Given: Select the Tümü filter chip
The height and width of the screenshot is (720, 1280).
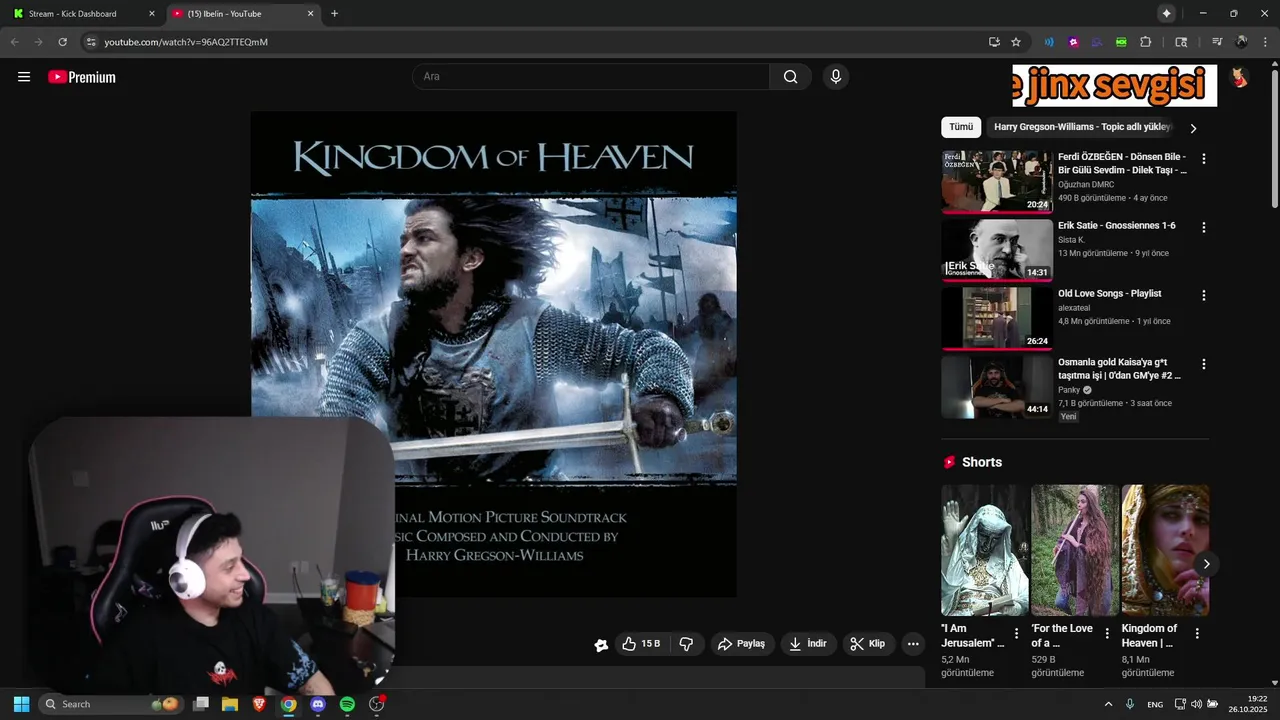Looking at the screenshot, I should pos(961,127).
